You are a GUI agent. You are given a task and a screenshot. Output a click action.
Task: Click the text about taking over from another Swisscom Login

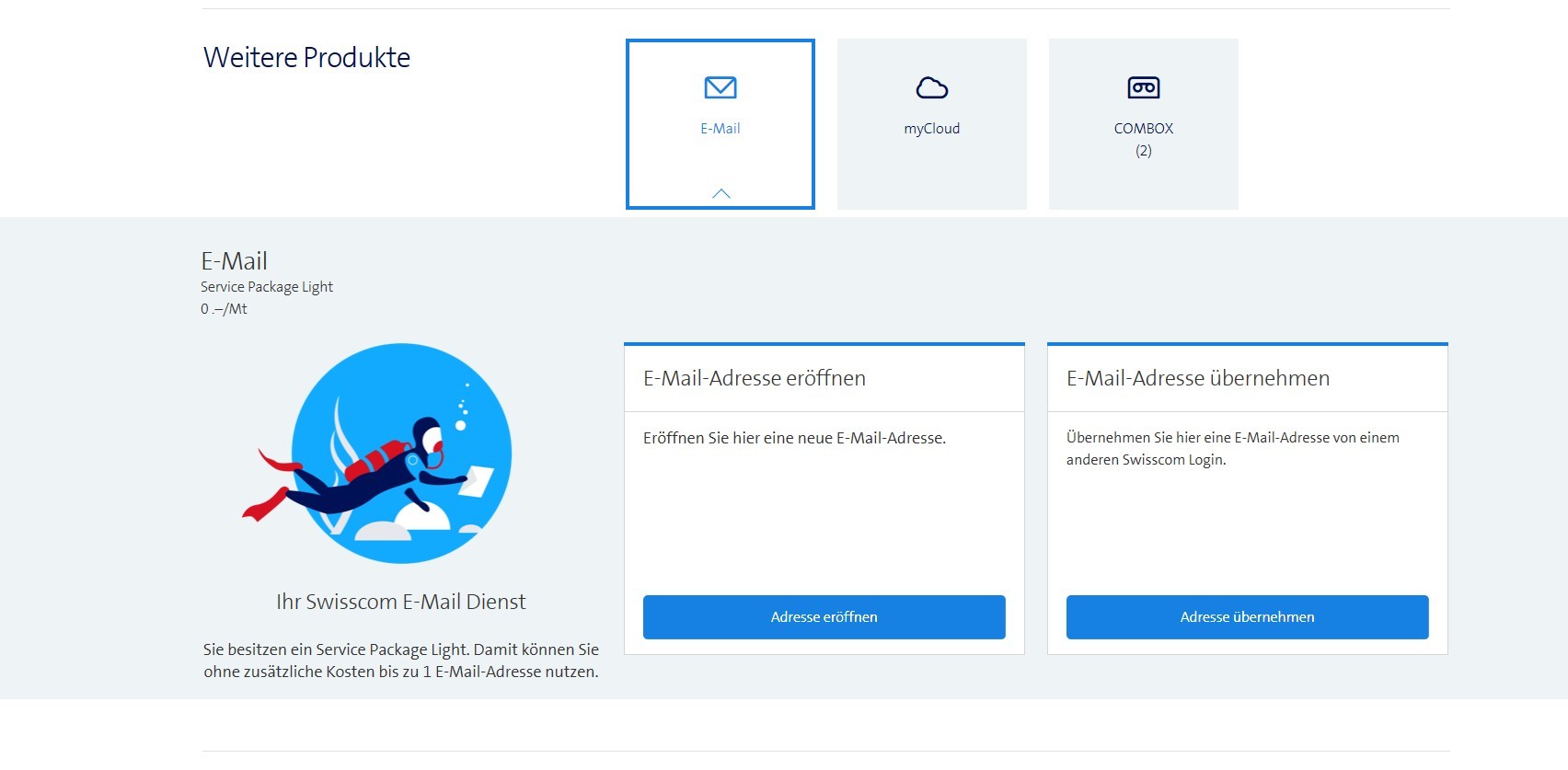click(1232, 449)
